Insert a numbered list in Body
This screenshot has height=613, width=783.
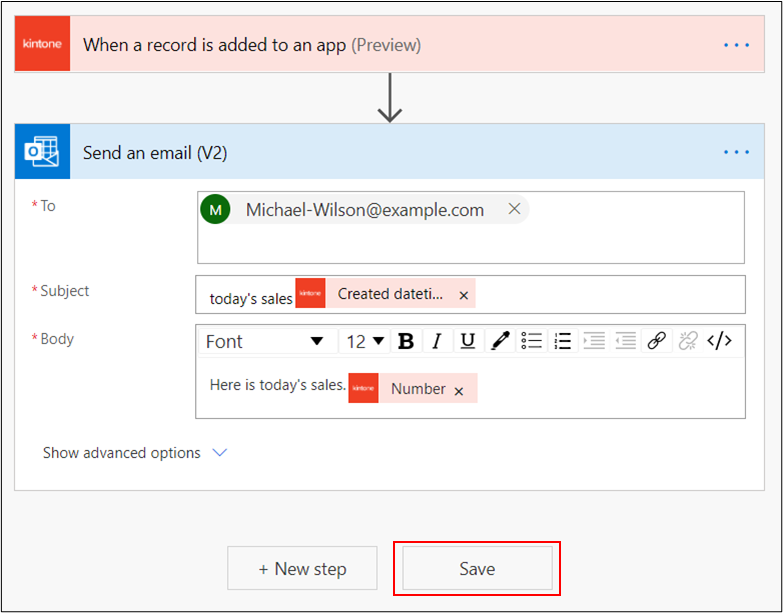(563, 341)
